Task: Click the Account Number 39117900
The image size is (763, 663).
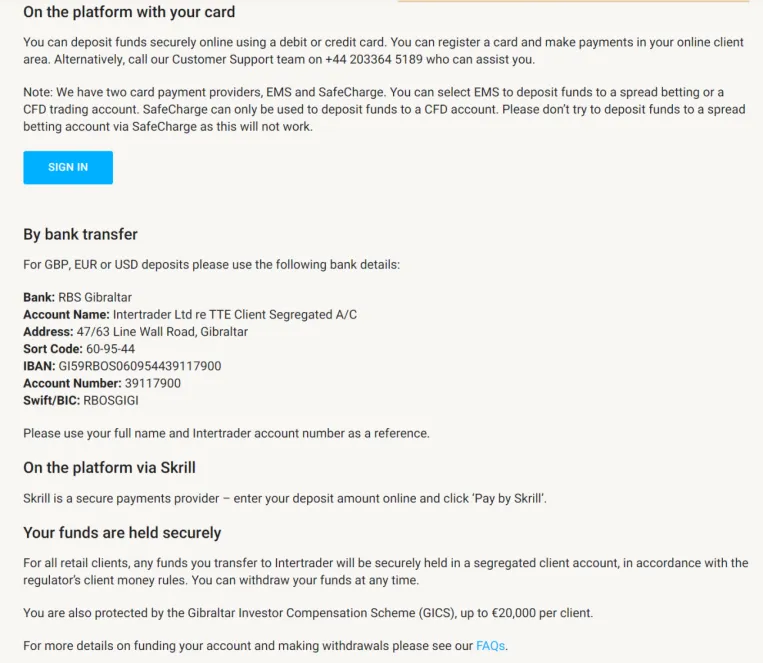Action: [153, 383]
